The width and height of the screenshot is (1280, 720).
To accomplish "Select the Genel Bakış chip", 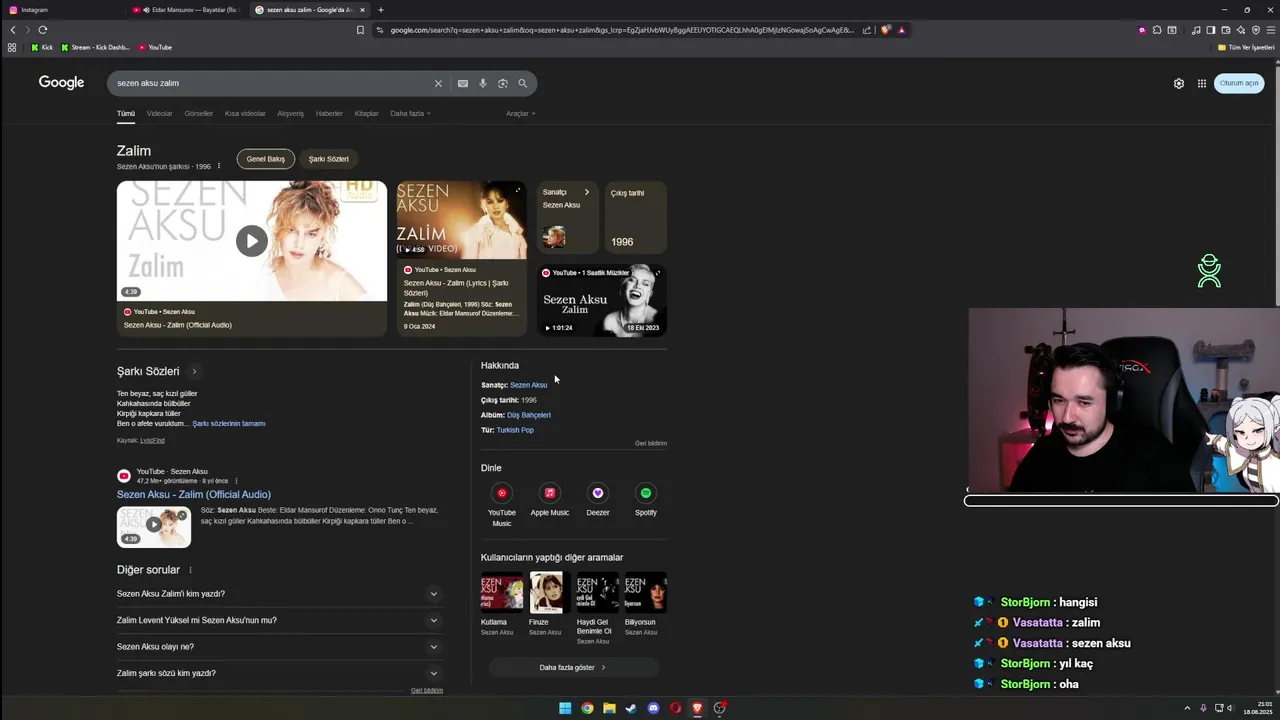I will 266,159.
